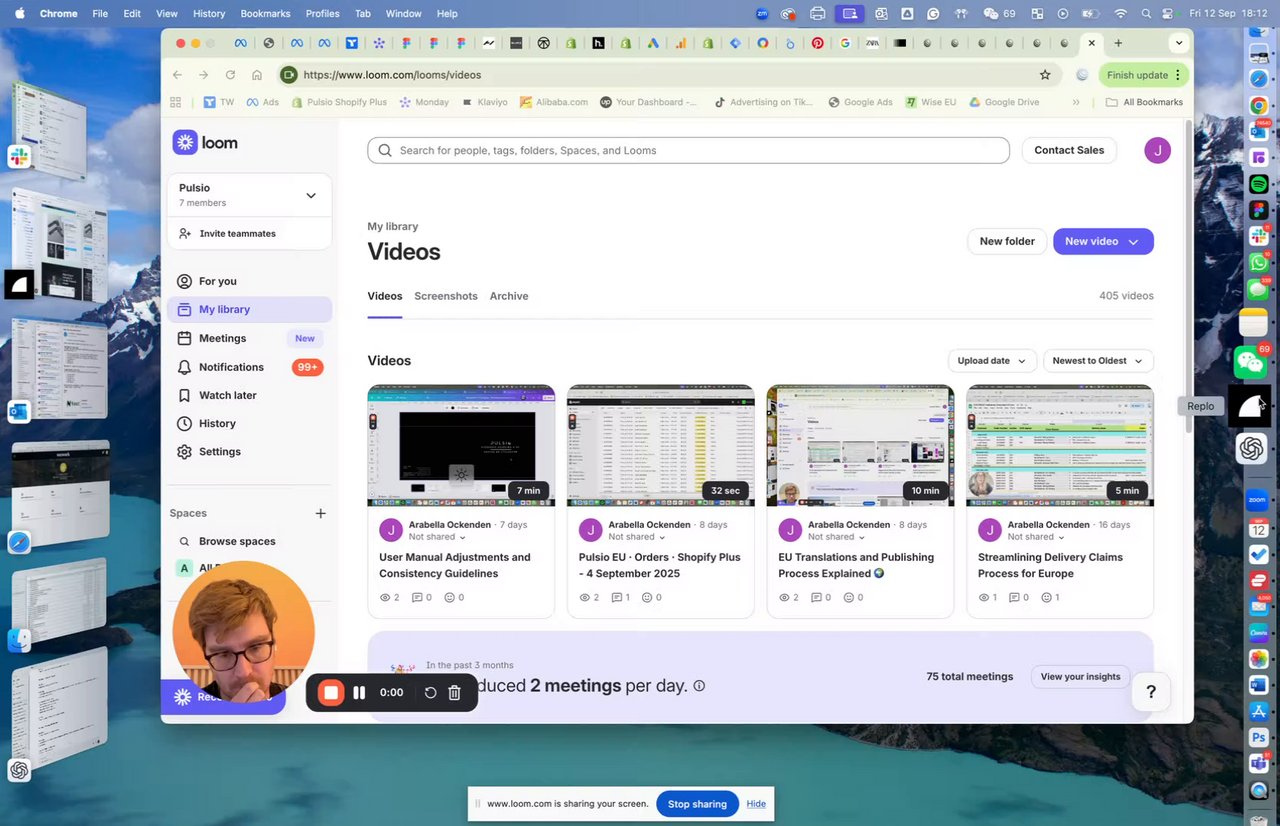The height and width of the screenshot is (826, 1280).
Task: Open Settings in the Loom sidebar
Action: [249, 451]
